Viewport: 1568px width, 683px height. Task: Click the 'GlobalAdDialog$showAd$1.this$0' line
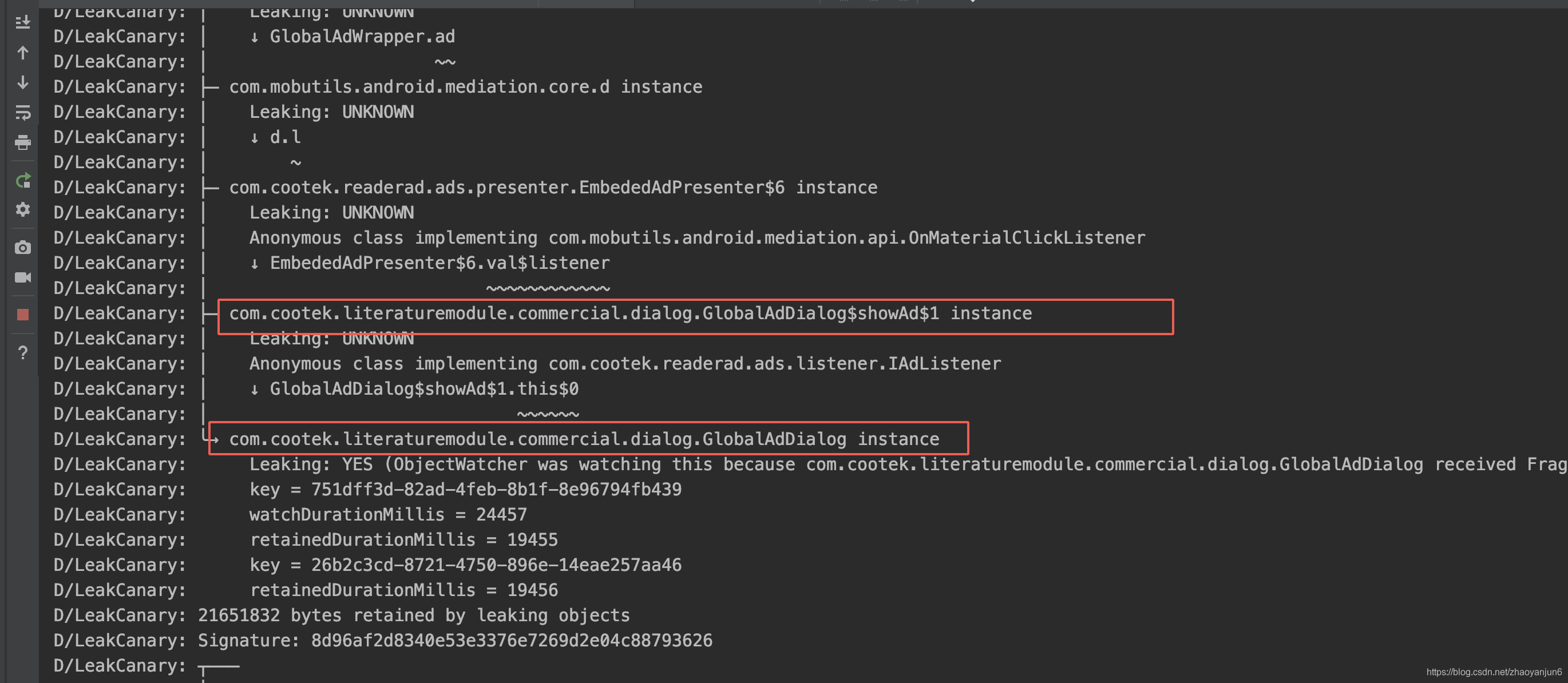coord(414,389)
